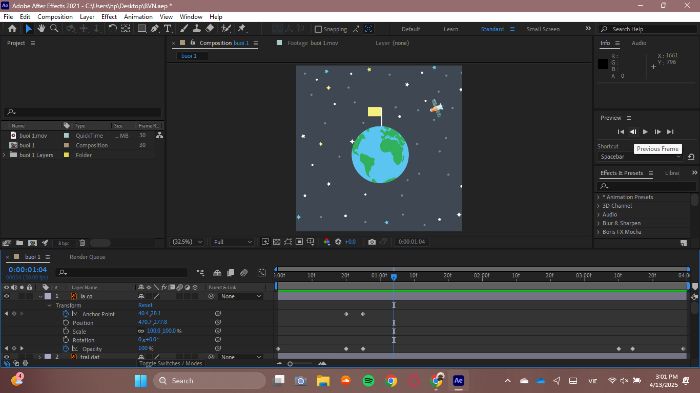Open layer 1 parent None dropdown
700x393 pixels.
(x=241, y=296)
